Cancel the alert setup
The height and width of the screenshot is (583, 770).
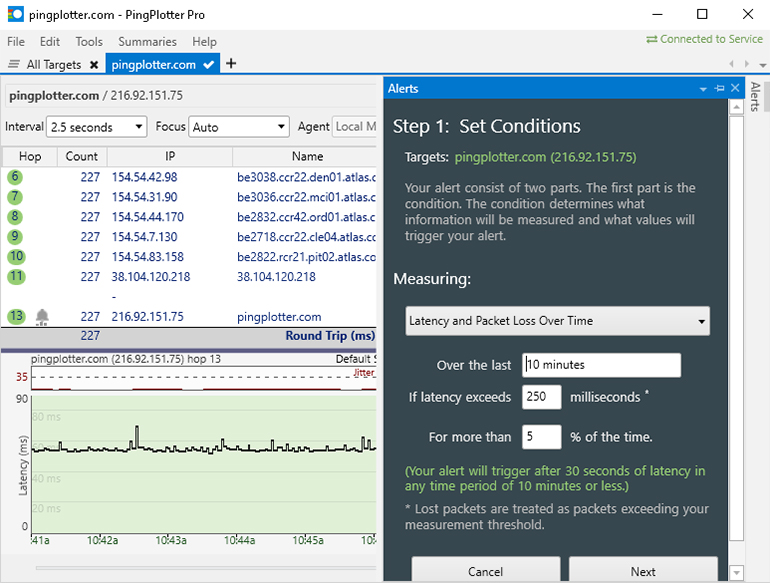pyautogui.click(x=485, y=571)
